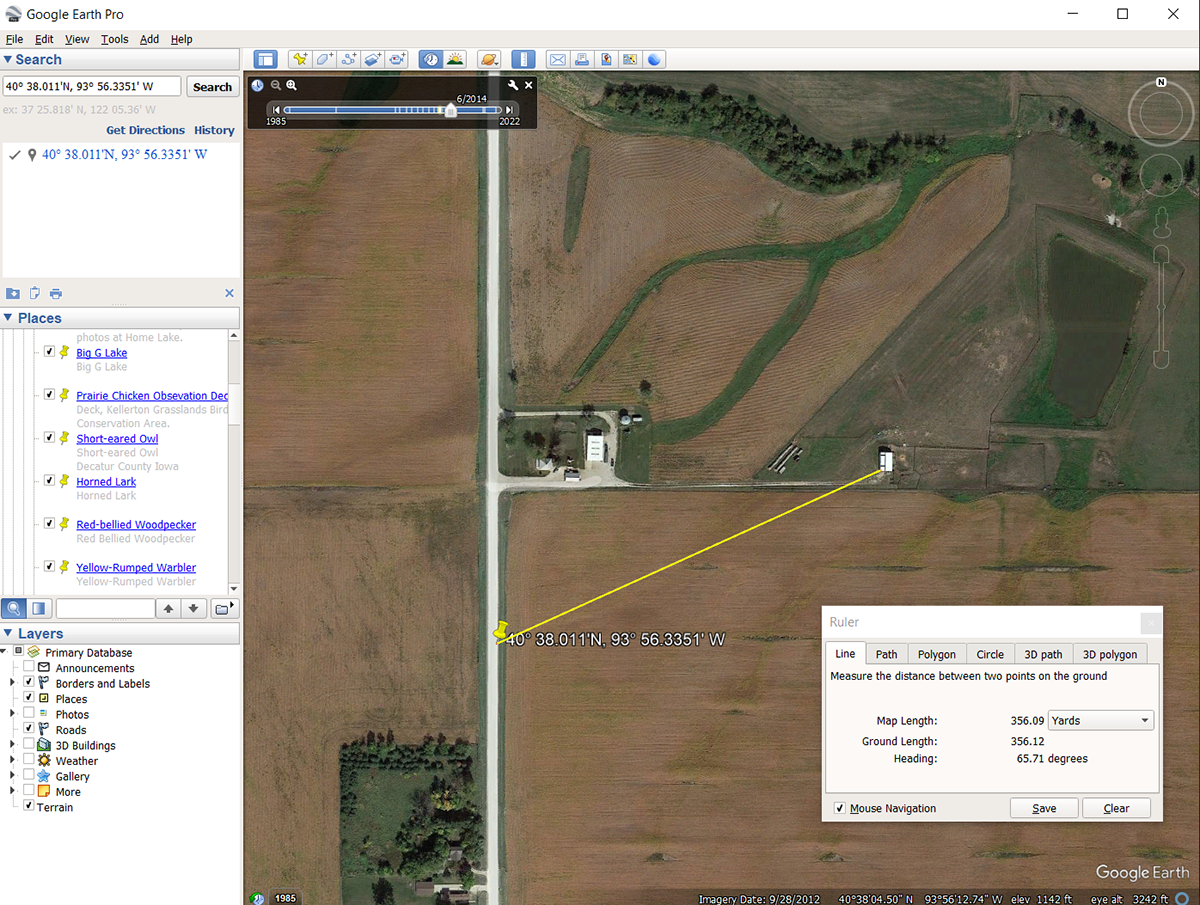The width and height of the screenshot is (1200, 905).
Task: Switch to the Path tab in Ruler
Action: [x=887, y=654]
